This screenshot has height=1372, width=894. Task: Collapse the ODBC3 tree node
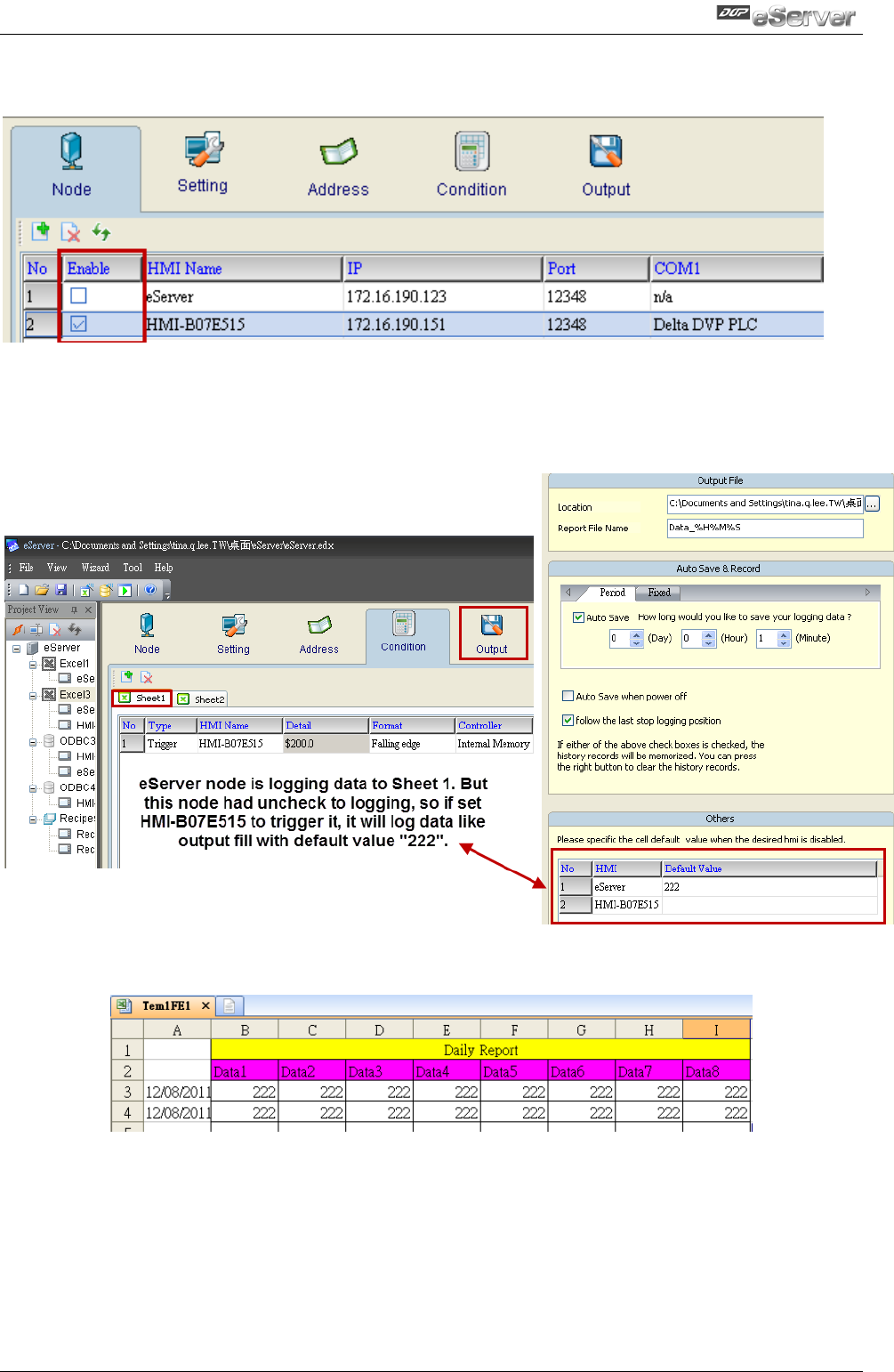(33, 741)
